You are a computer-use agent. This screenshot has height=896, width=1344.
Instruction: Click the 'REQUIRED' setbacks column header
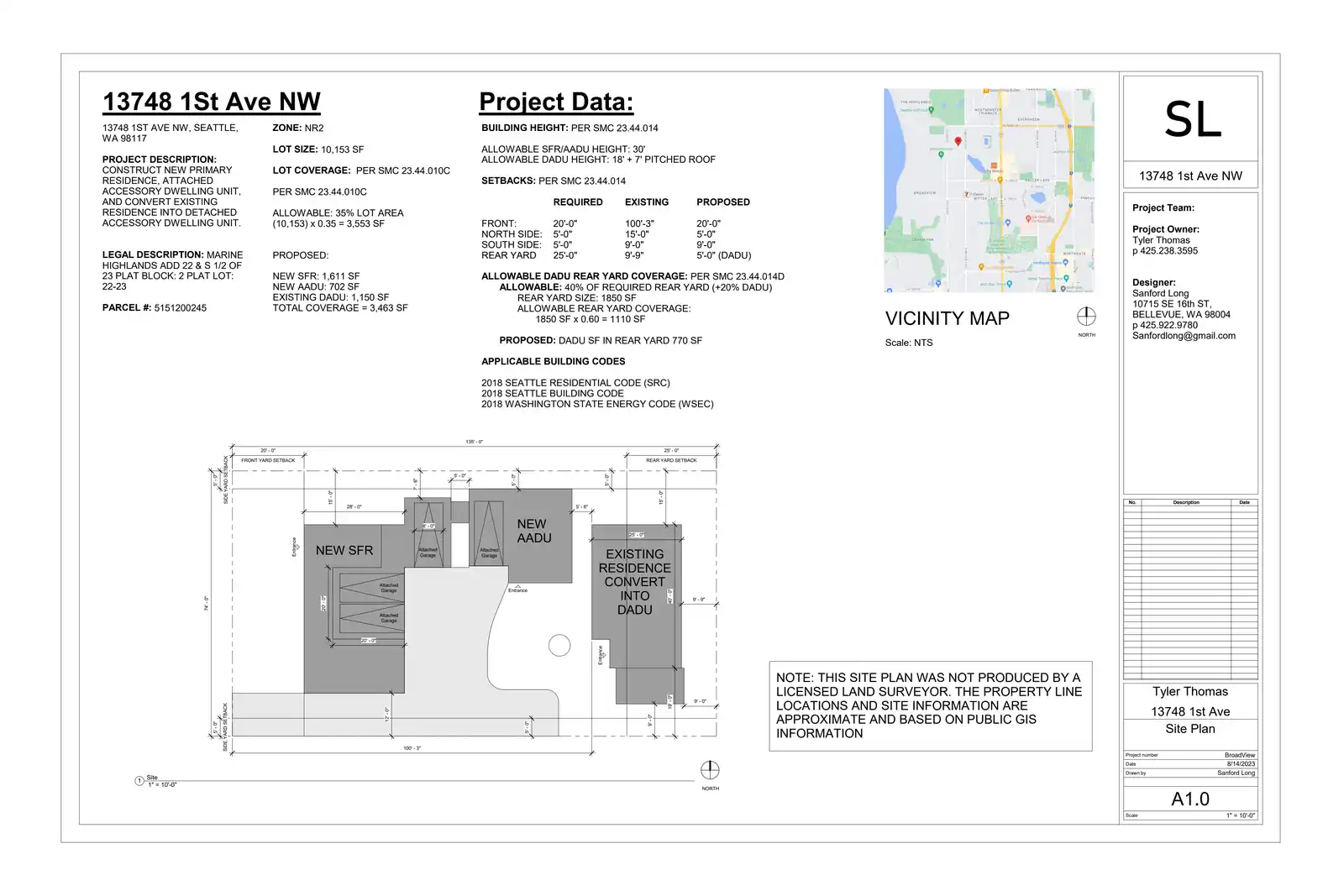point(578,202)
